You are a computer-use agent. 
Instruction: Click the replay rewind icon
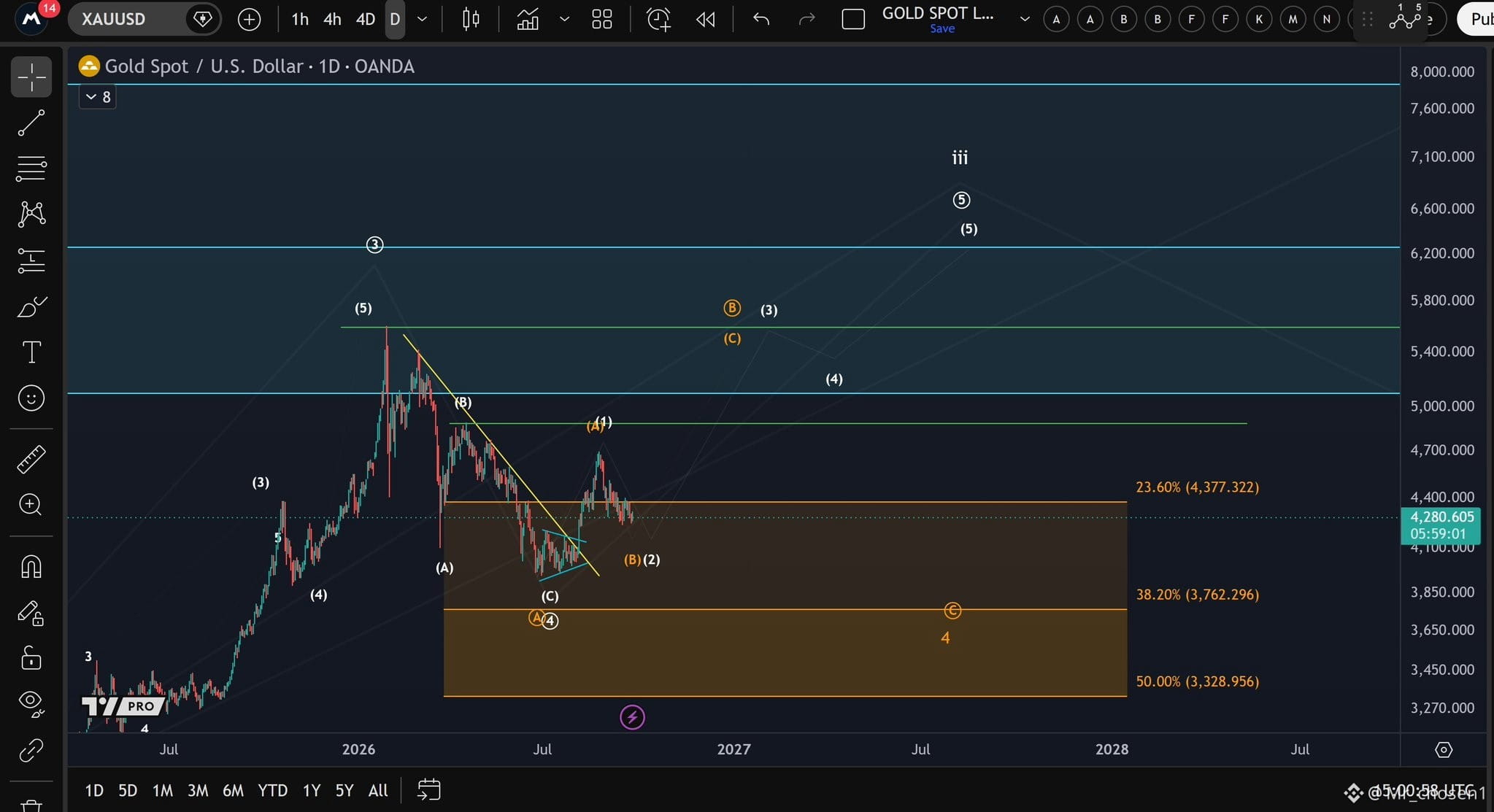click(x=706, y=19)
